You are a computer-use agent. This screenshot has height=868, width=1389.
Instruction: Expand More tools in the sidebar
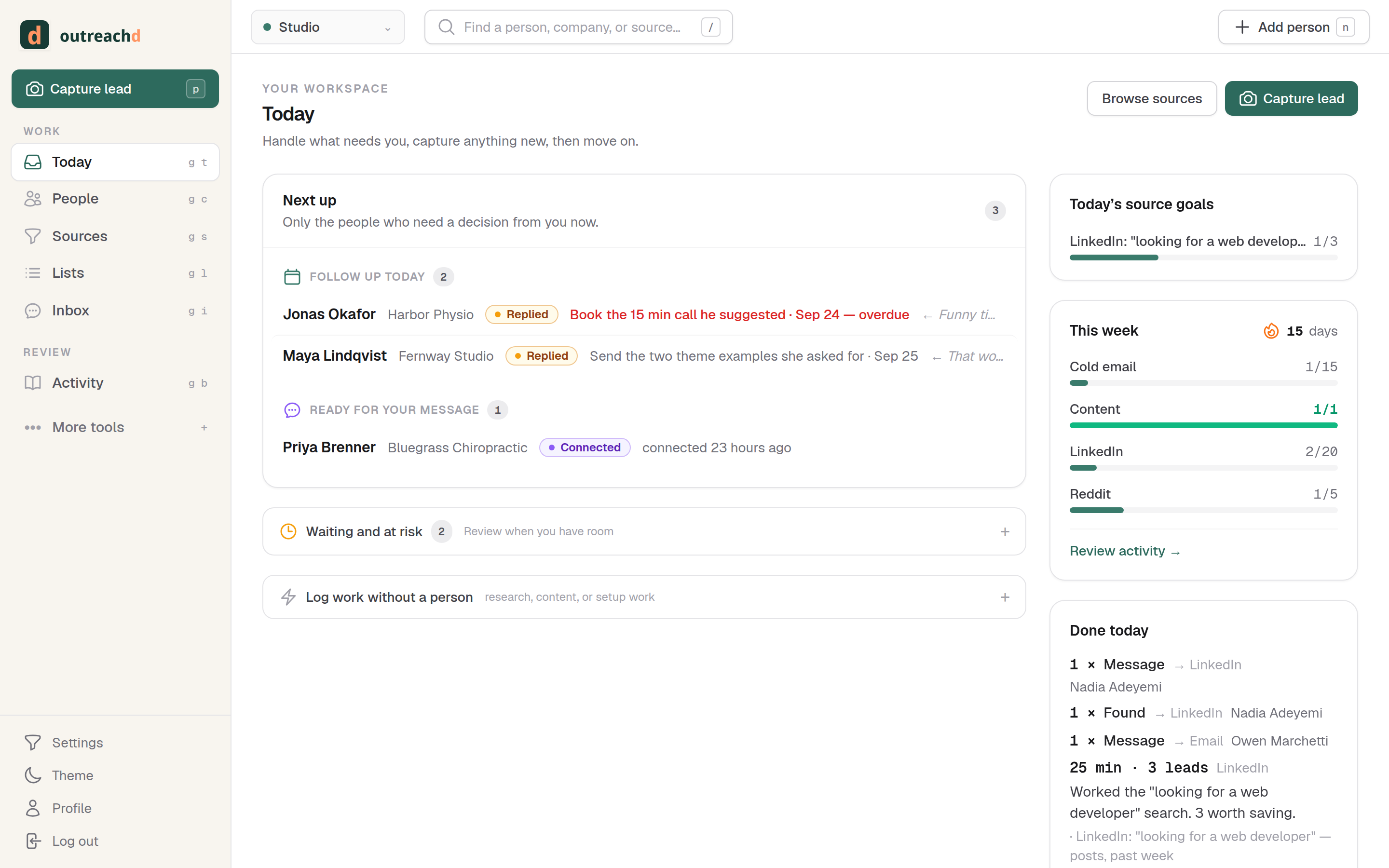pos(115,427)
